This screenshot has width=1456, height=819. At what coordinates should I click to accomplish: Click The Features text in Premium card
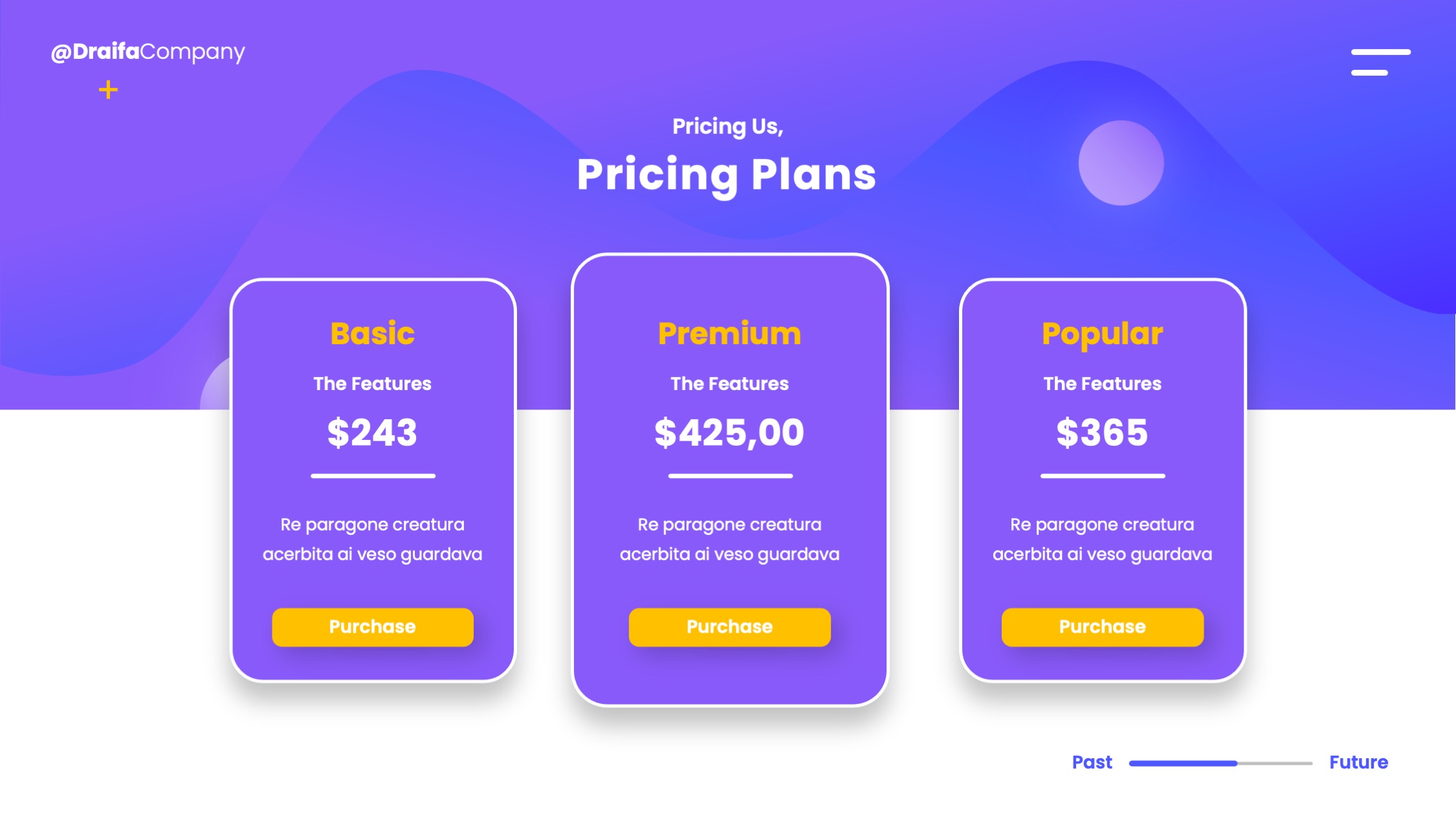(729, 384)
